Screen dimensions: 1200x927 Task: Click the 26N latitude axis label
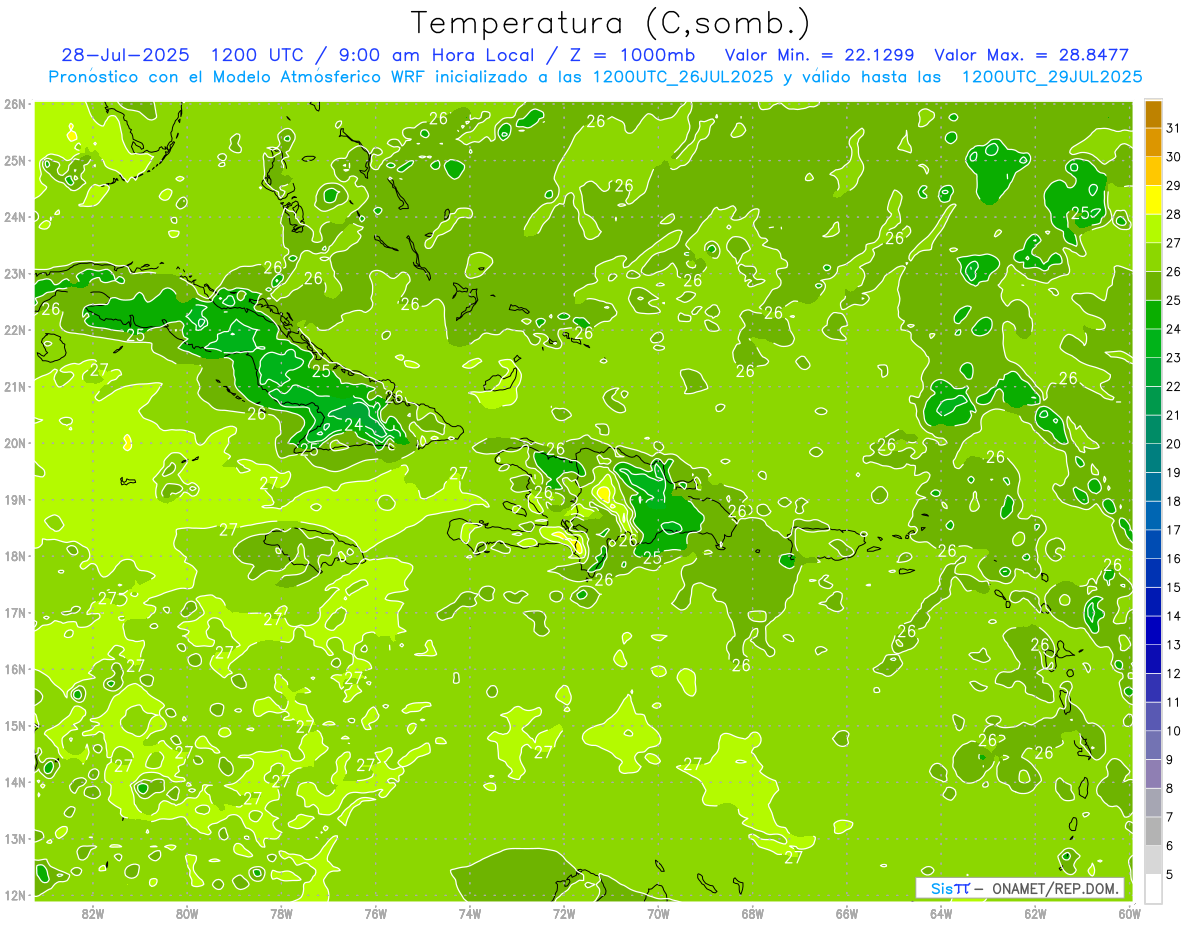[x=14, y=104]
